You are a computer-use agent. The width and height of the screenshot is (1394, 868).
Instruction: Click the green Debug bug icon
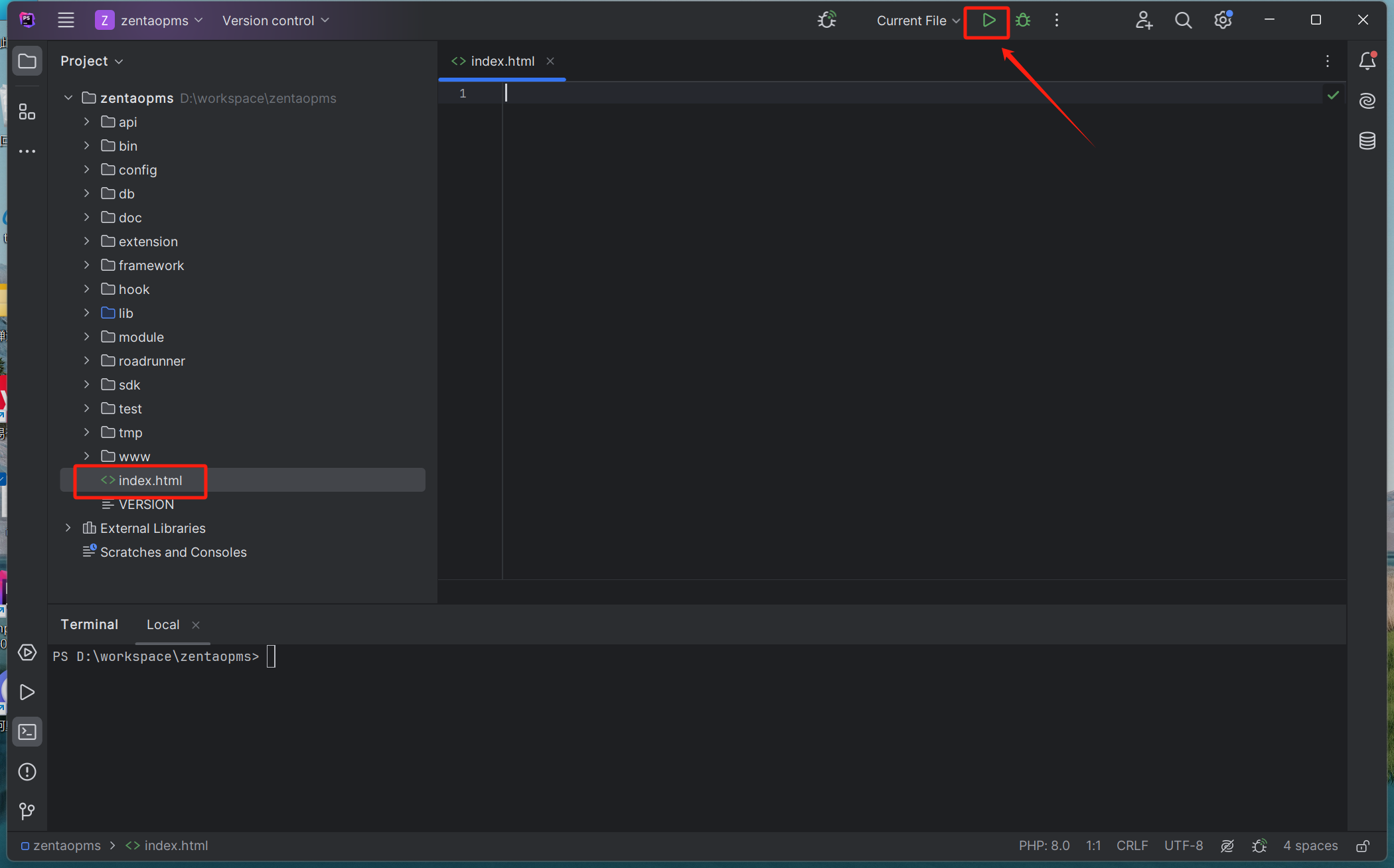(x=1023, y=21)
